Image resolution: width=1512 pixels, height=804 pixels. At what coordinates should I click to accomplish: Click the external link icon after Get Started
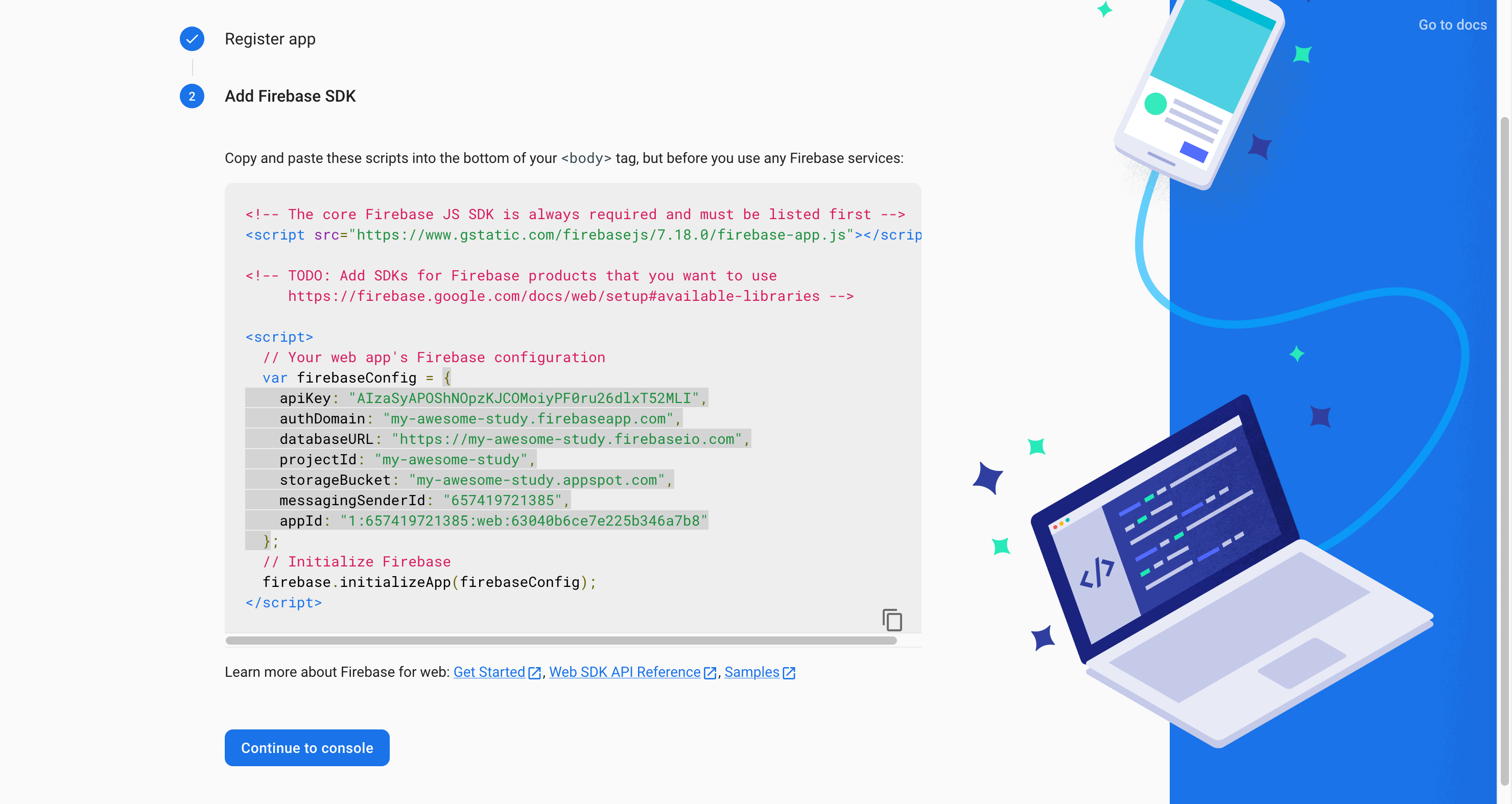[534, 673]
